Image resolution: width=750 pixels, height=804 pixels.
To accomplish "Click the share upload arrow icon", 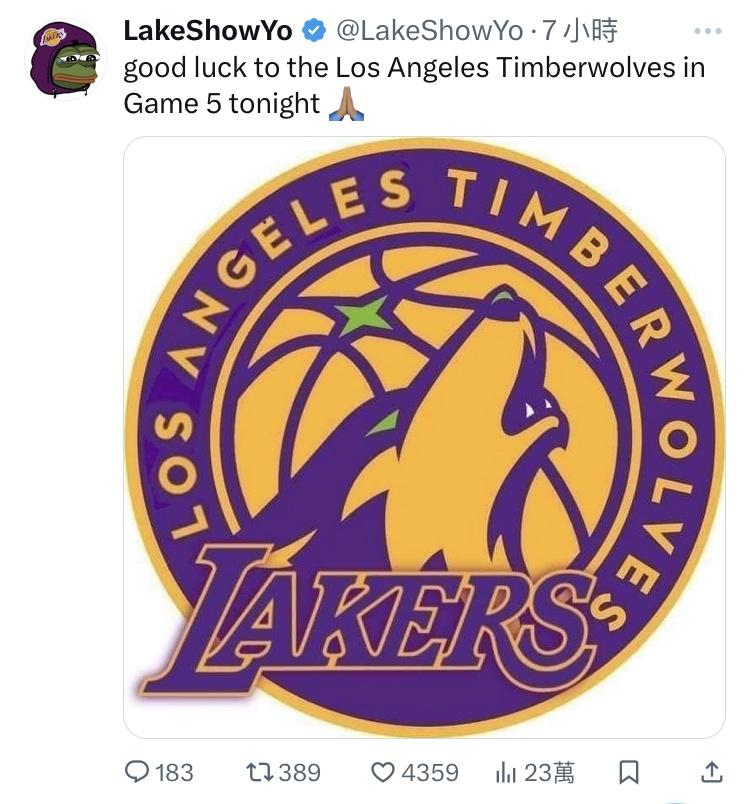I will (x=712, y=772).
